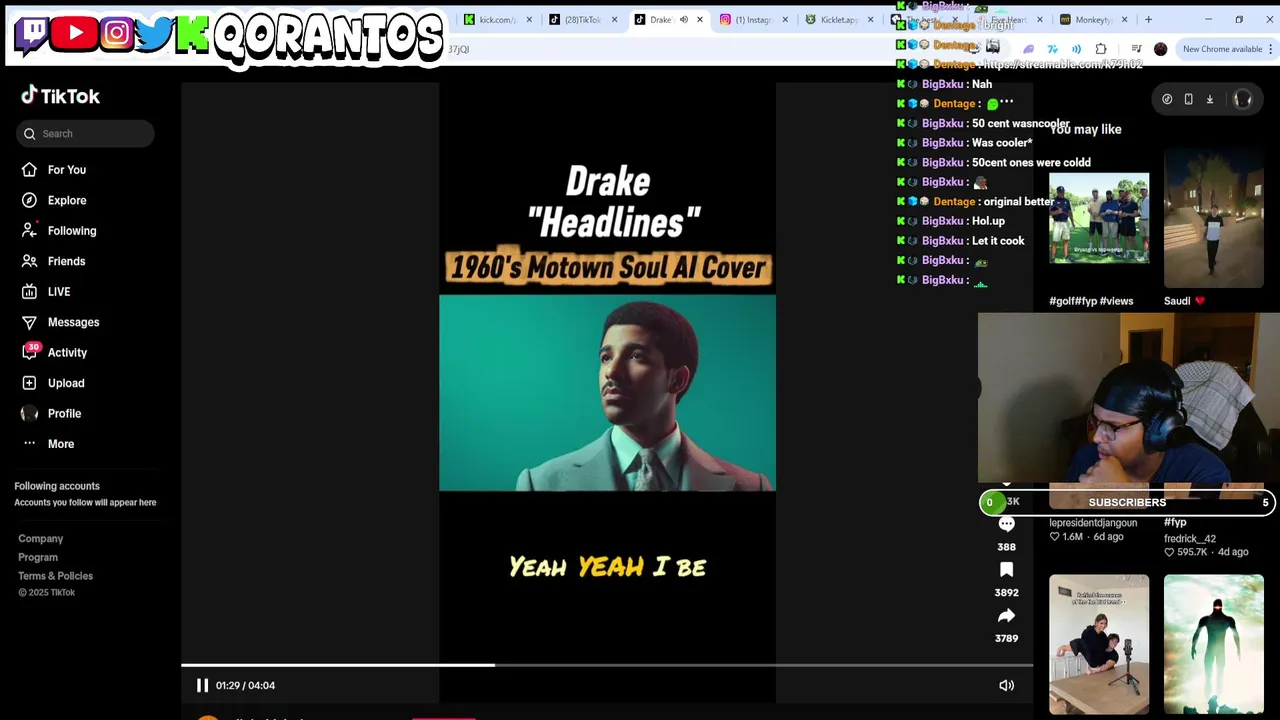Click the 3892 favorites count
The image size is (1280, 720).
(1006, 593)
